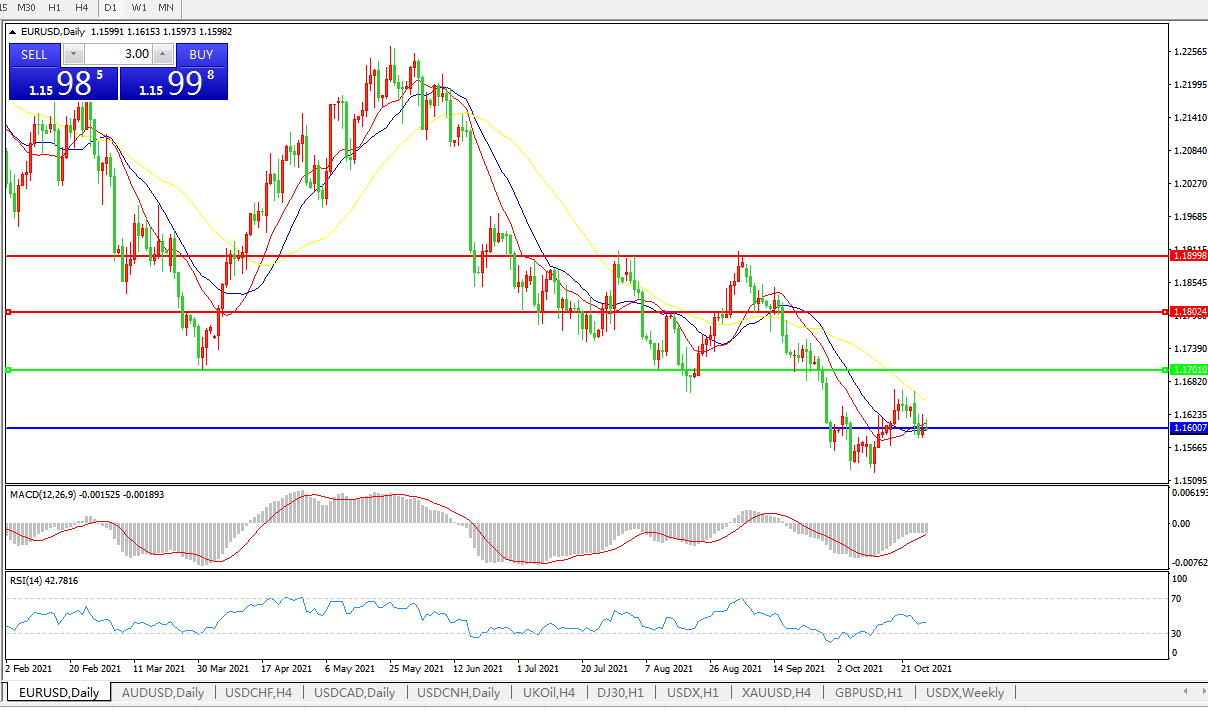Click the 3.00 volume input field
This screenshot has height=711, width=1208.
(x=118, y=54)
